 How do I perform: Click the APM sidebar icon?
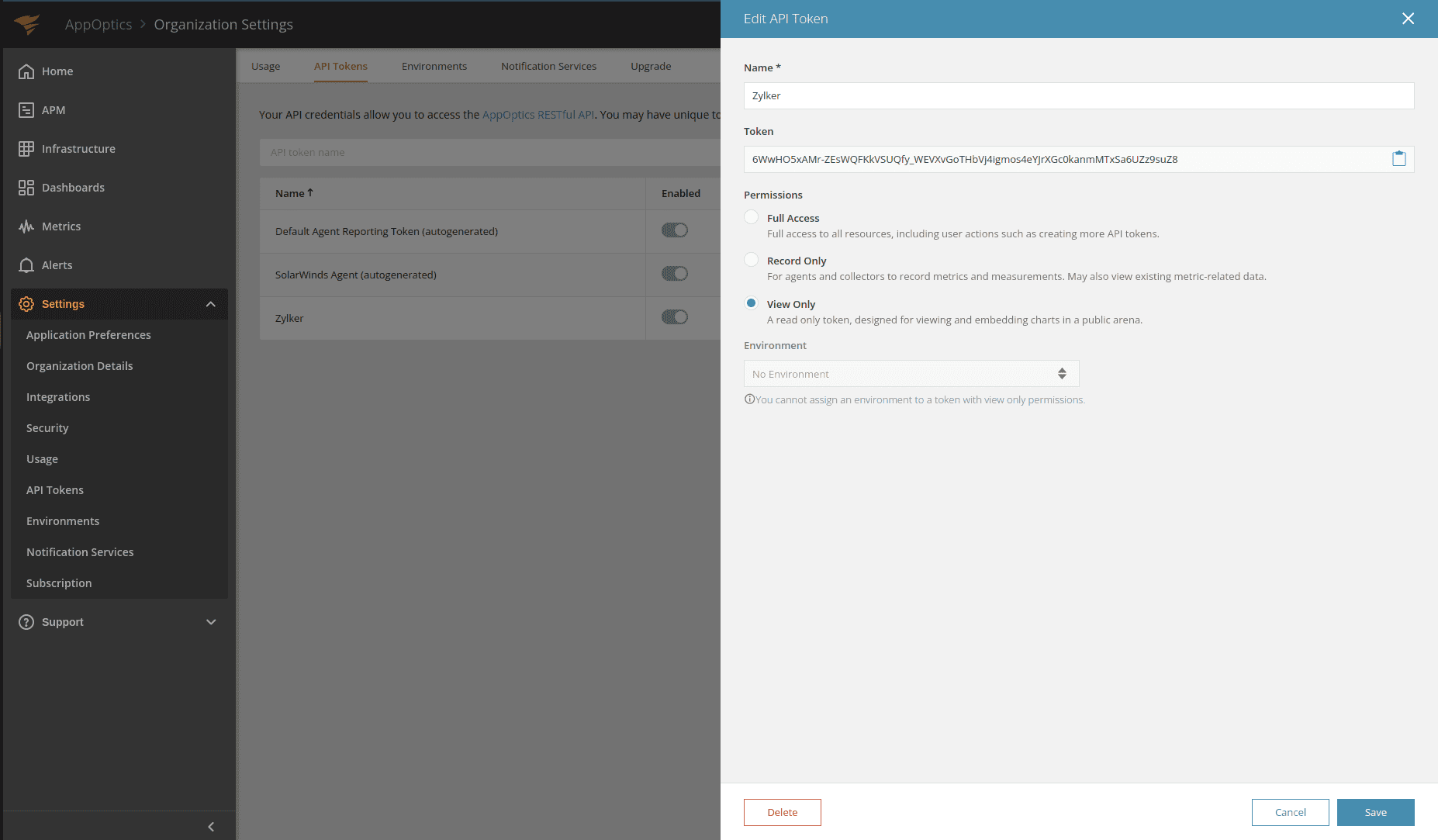coord(26,110)
